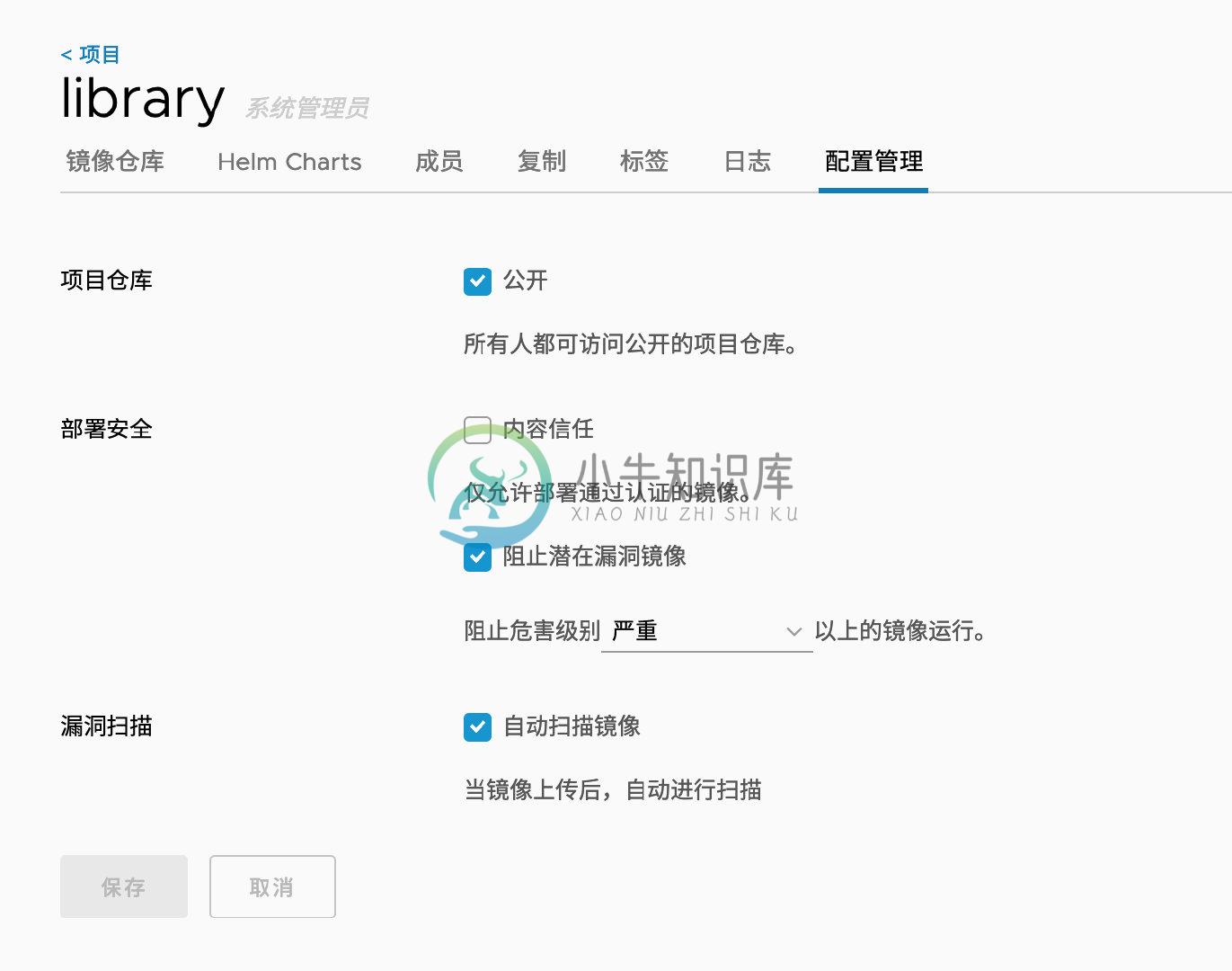
Task: Uncheck the 公开 checkbox
Action: [477, 281]
